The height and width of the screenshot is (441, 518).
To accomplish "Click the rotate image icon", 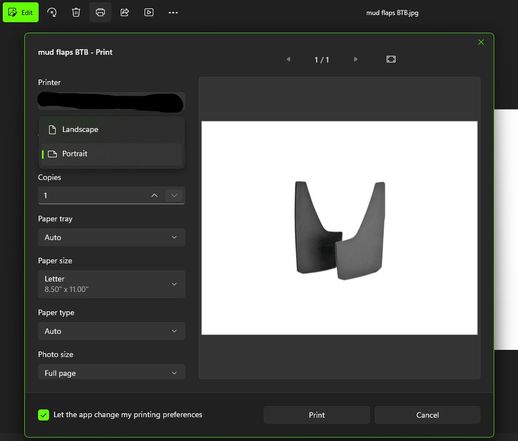I will pos(52,12).
